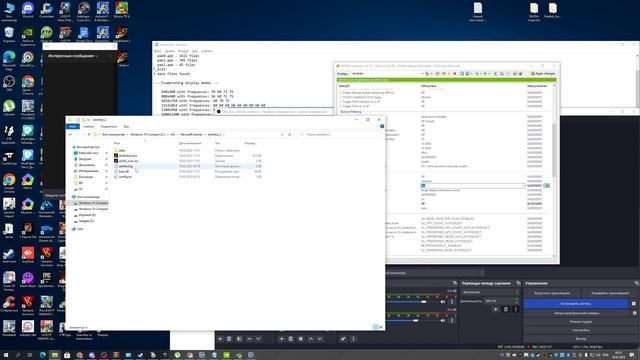Open the highlighted setting value combo box
Screen dimensions: 640x360
point(473,186)
